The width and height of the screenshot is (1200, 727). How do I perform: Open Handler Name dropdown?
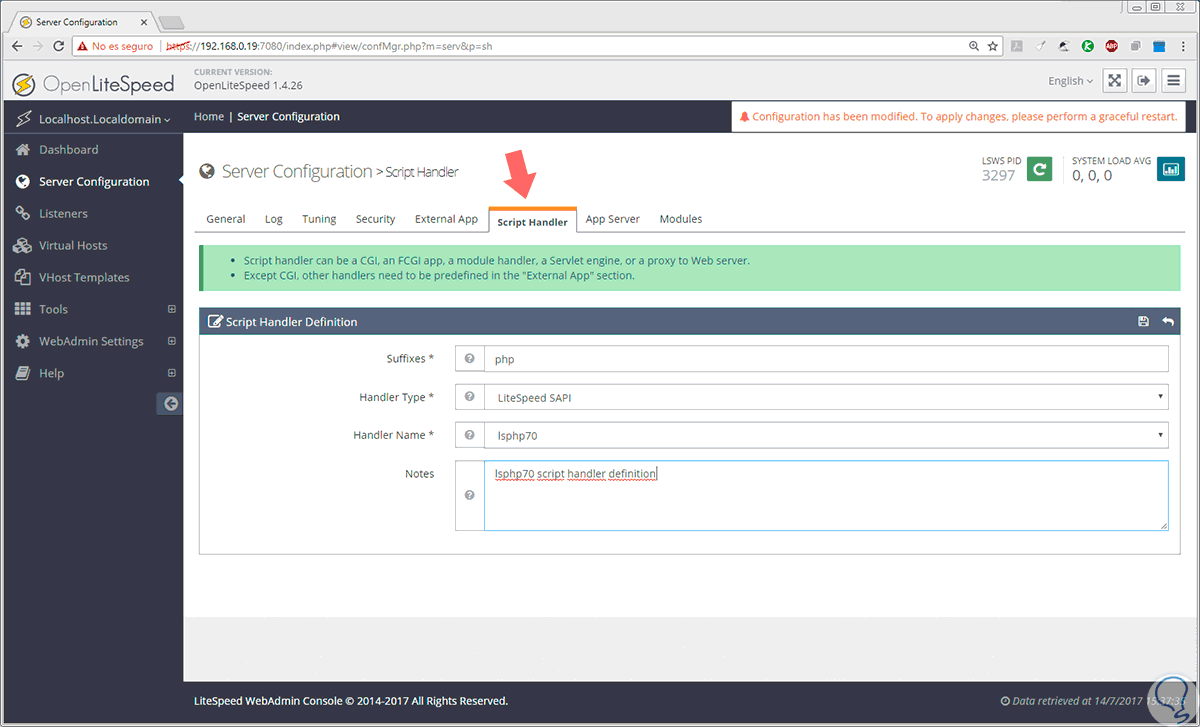point(826,435)
